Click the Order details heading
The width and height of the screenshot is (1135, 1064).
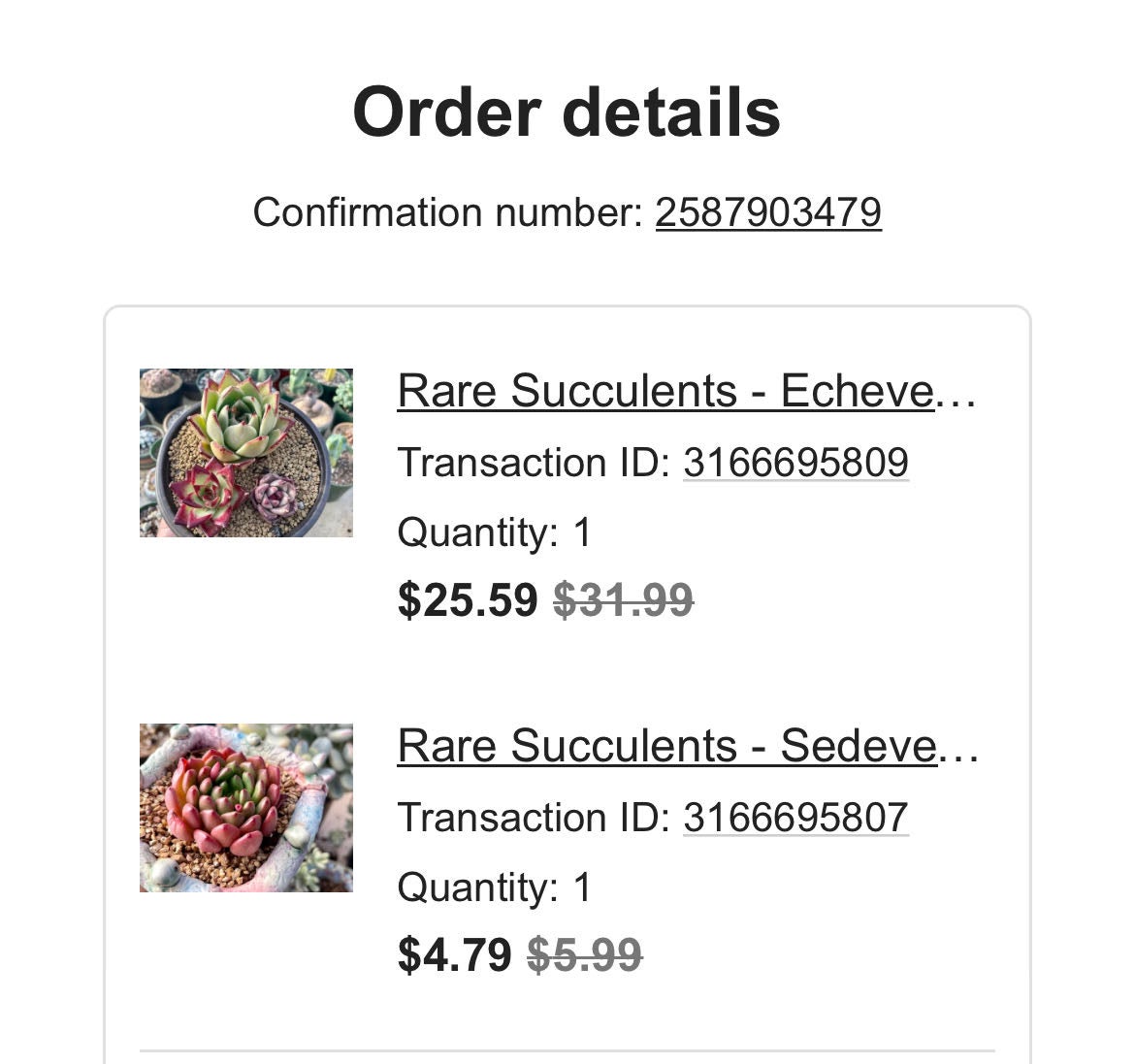click(x=567, y=113)
